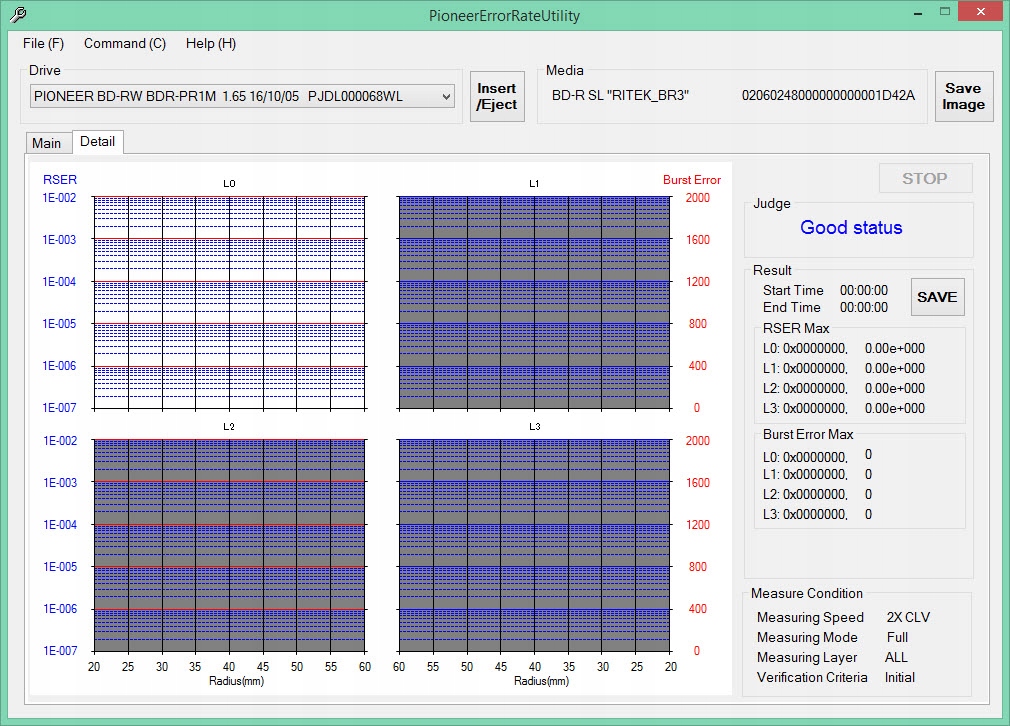Click the L0 layer graph
This screenshot has width=1010, height=726.
(229, 302)
